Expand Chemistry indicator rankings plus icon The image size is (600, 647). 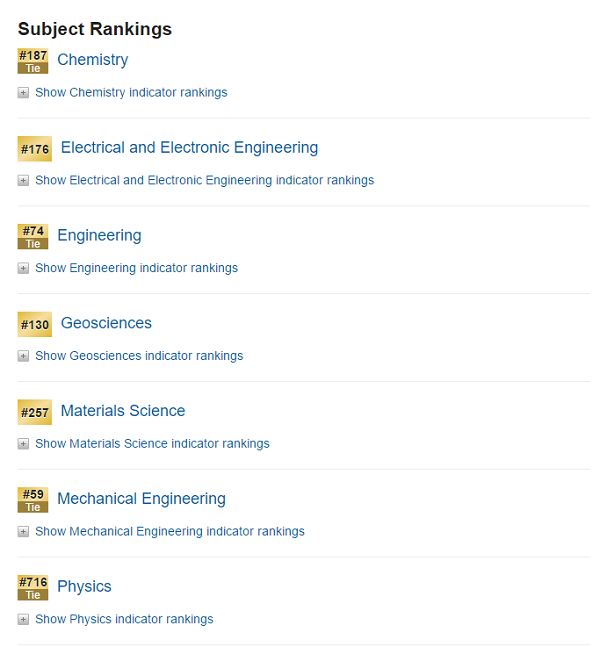23,93
